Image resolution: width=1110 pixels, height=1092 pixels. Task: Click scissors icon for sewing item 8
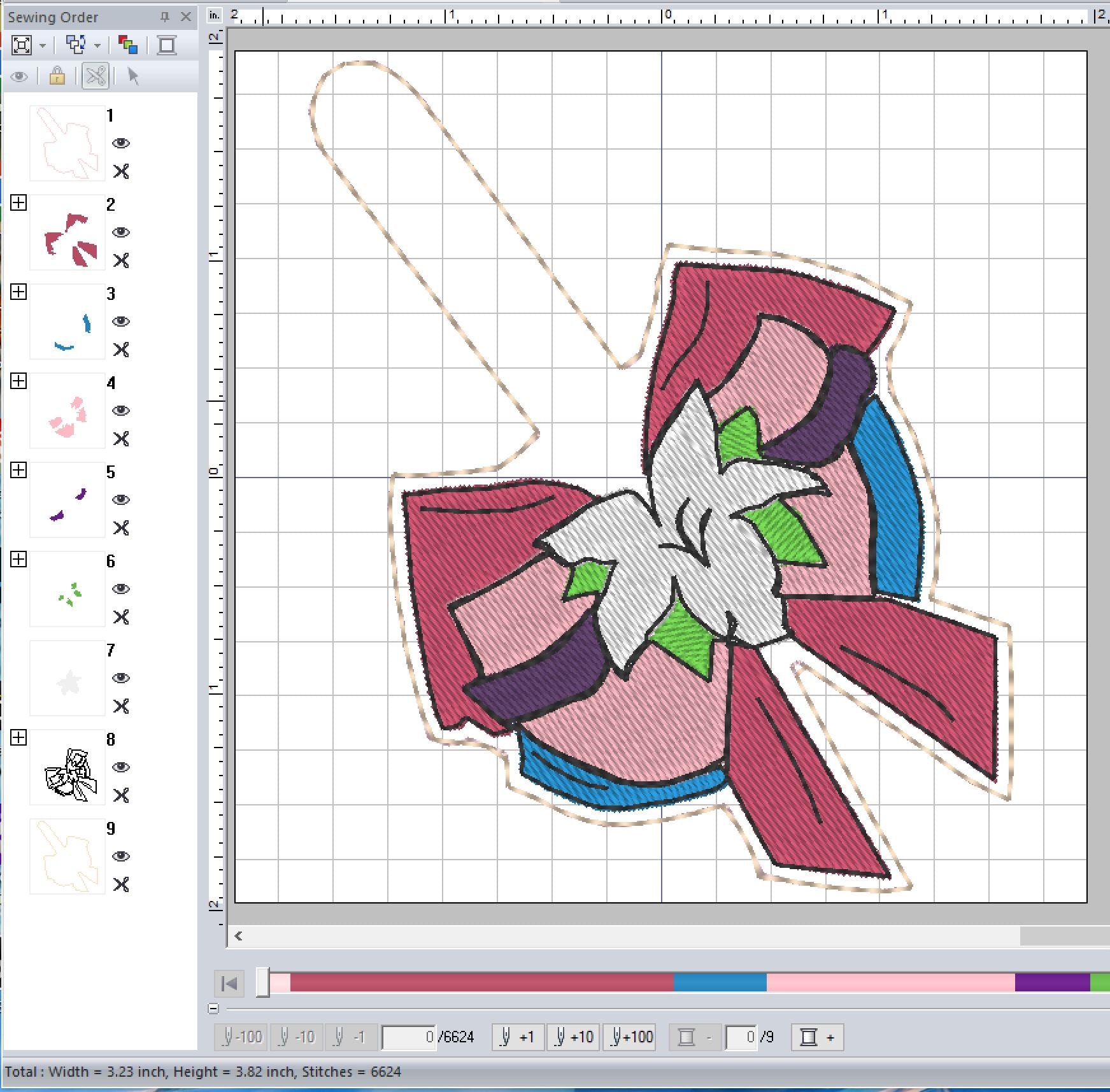121,795
